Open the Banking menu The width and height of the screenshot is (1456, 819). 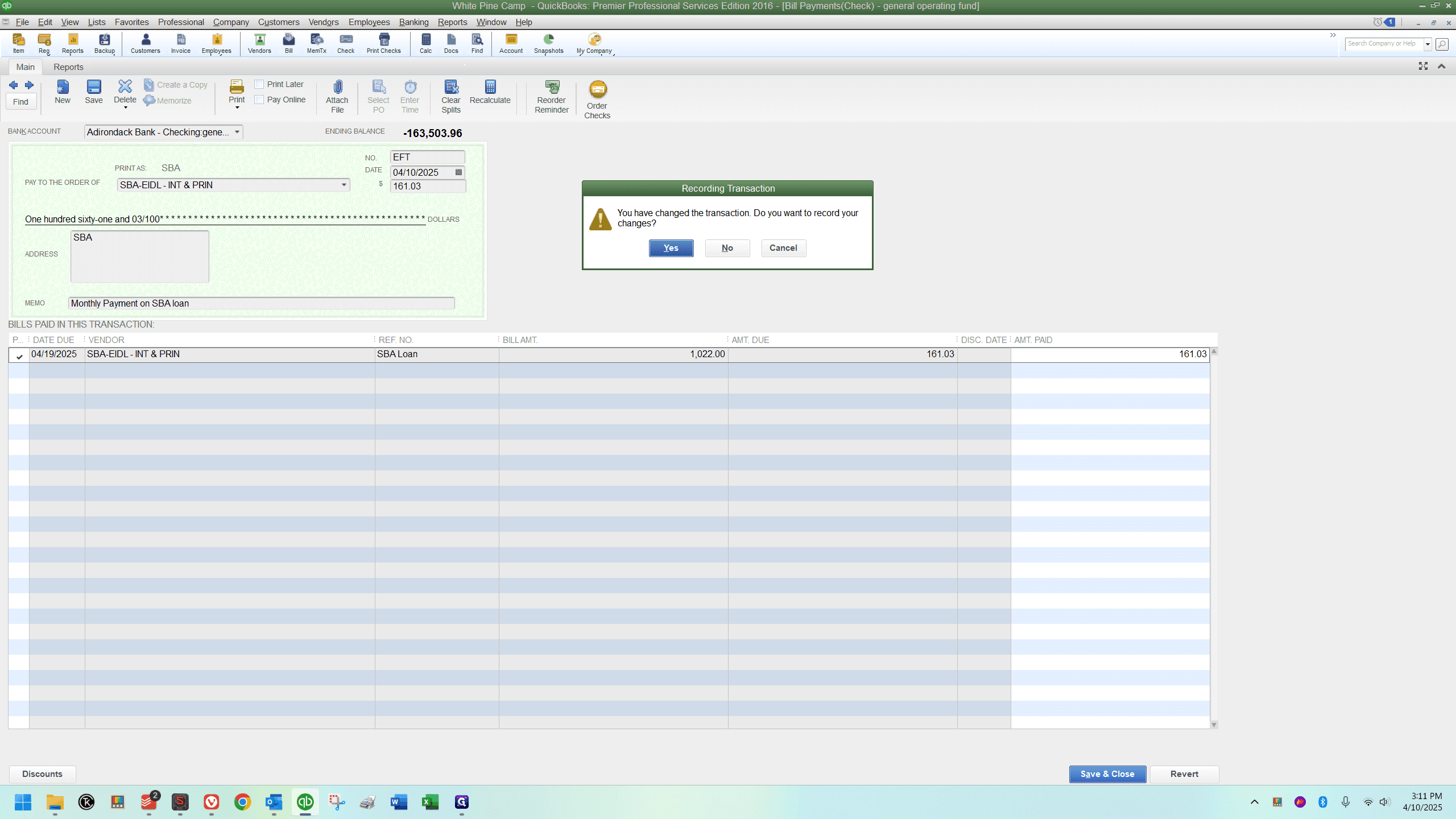413,22
